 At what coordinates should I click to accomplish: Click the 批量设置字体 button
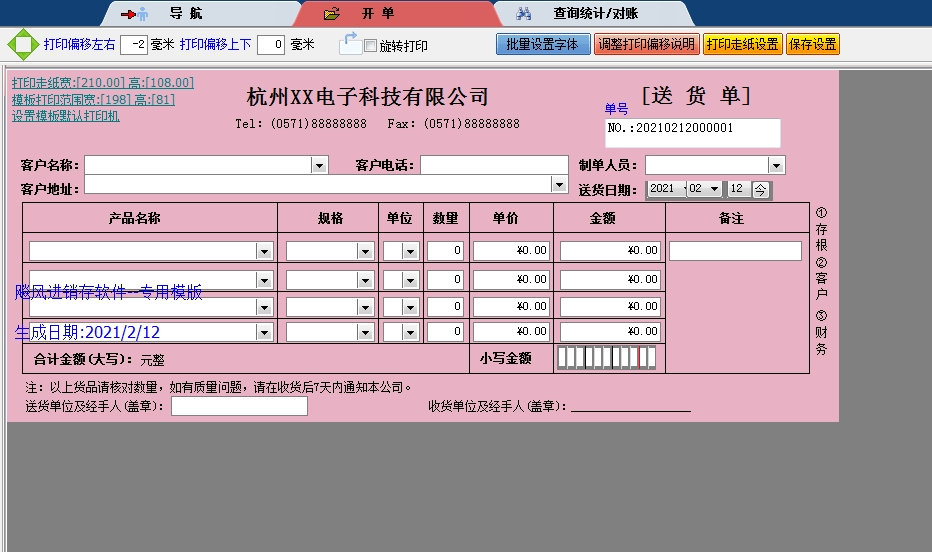pos(542,45)
